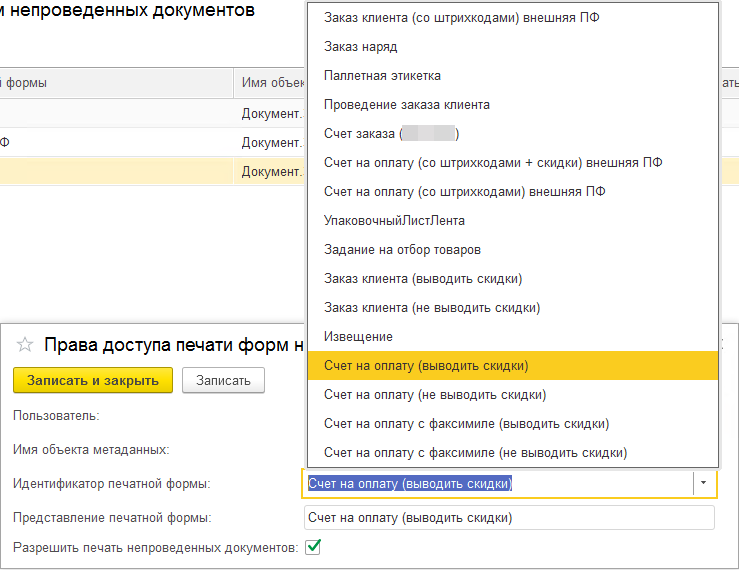Screen dimensions: 739x570
Task: Choose 'Заказ клиента (выводить скидки)'
Action: click(423, 278)
